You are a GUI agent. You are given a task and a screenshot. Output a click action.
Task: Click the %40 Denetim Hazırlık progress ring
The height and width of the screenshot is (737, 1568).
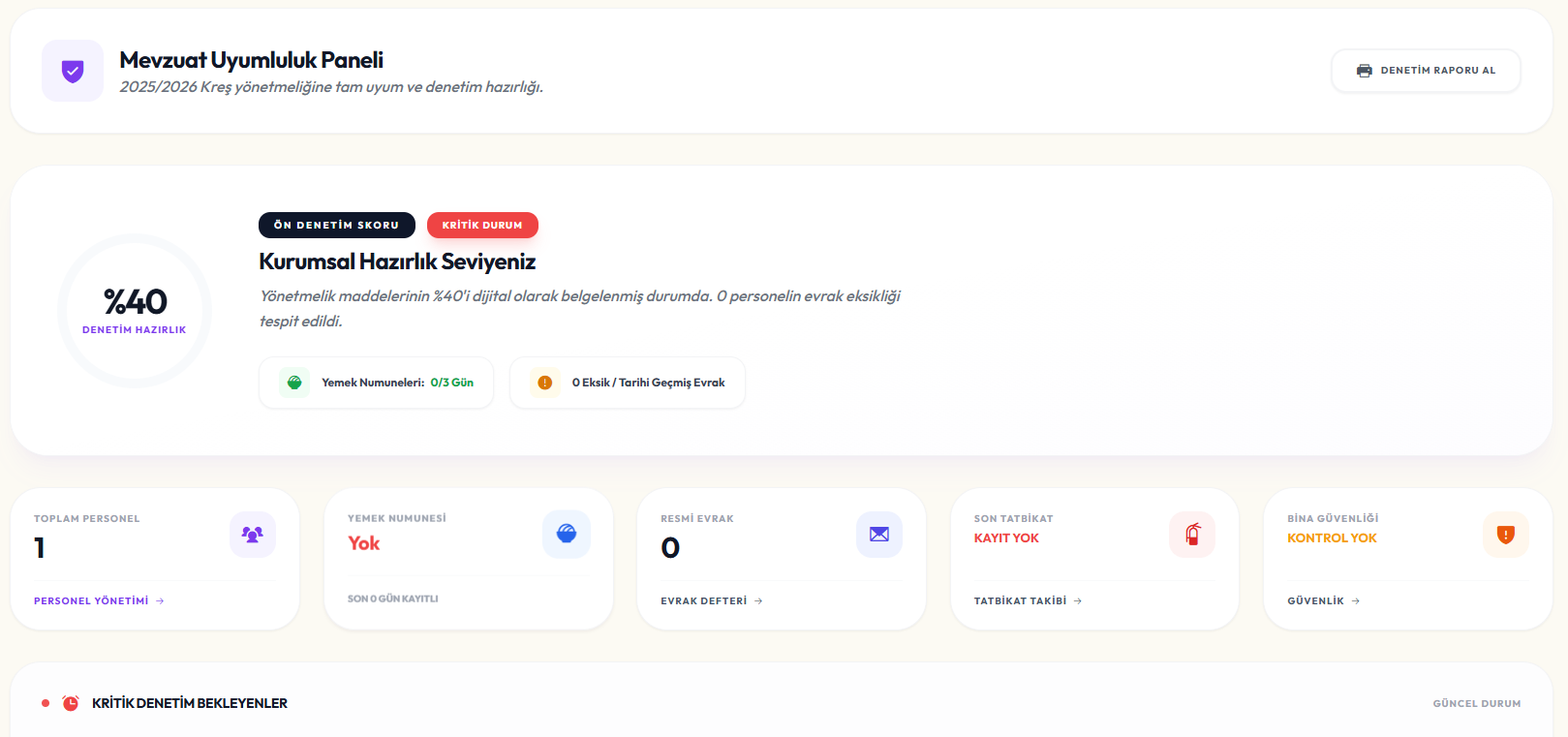pos(135,311)
